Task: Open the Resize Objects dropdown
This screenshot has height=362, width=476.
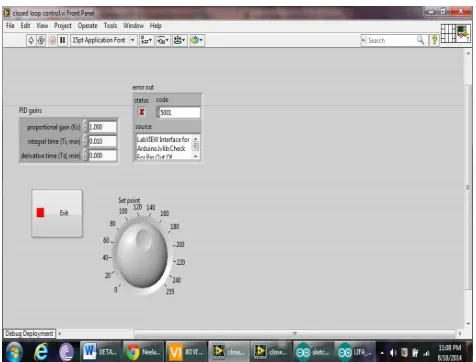Action: [x=180, y=40]
